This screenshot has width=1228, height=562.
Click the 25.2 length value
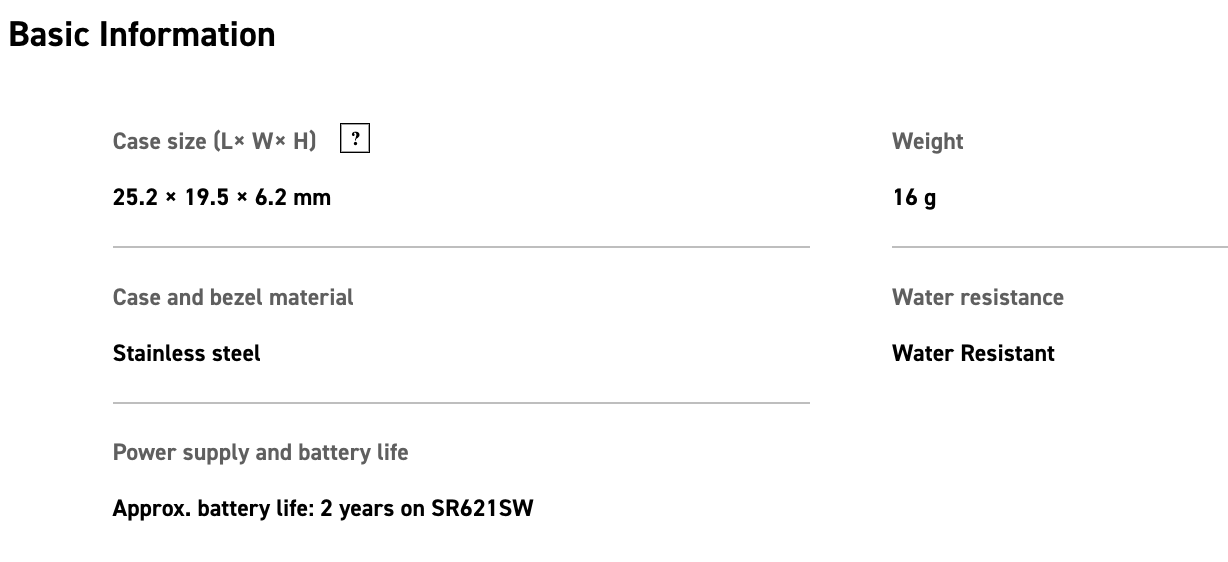coord(134,197)
